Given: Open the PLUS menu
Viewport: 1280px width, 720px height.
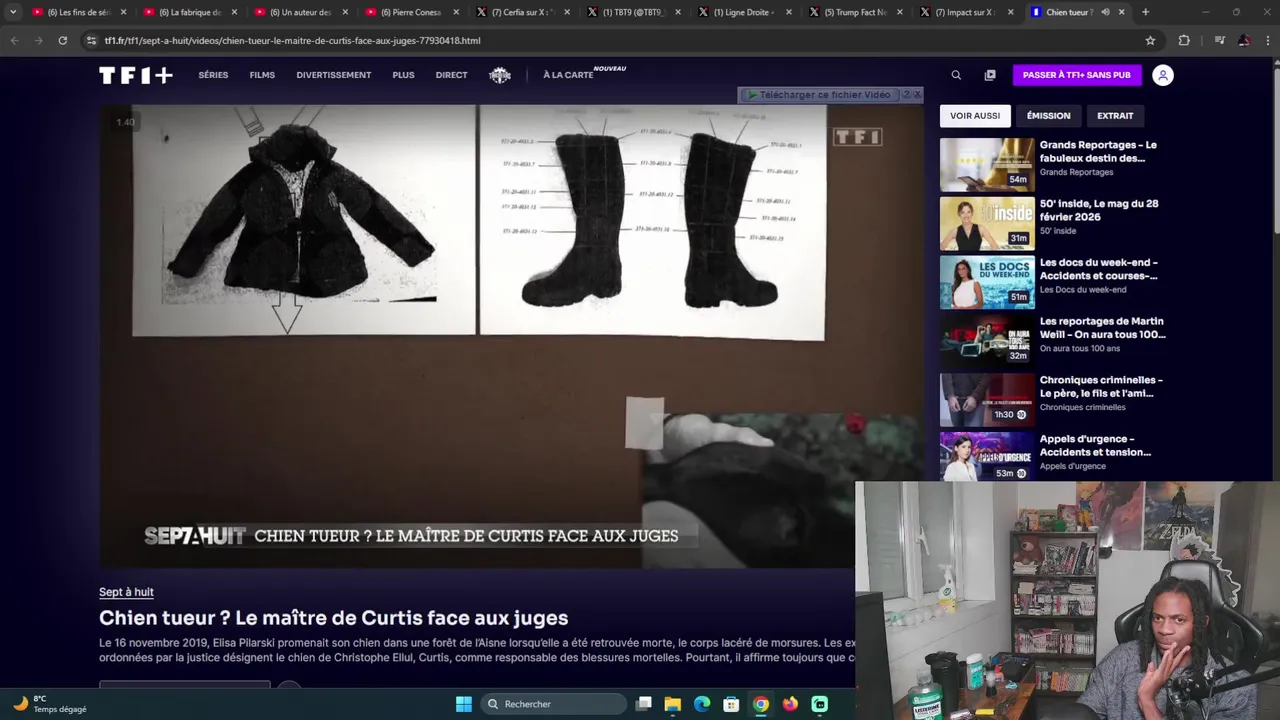Looking at the screenshot, I should click(x=403, y=75).
